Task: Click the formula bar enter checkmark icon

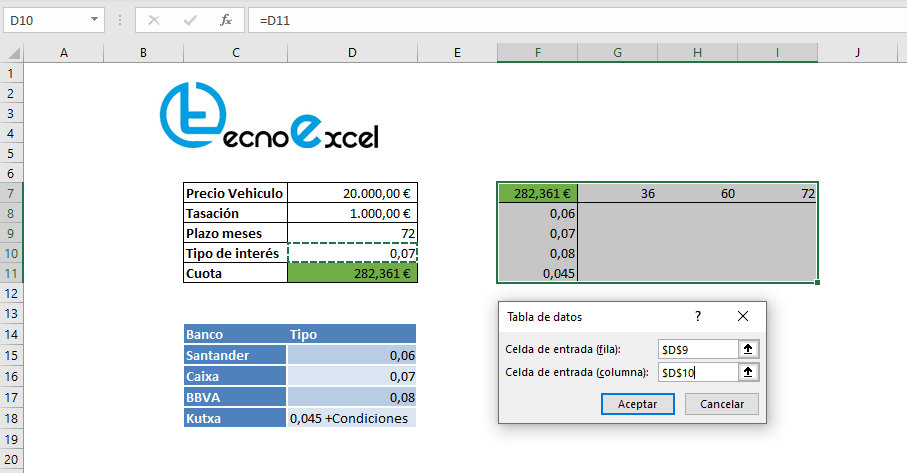Action: click(190, 20)
